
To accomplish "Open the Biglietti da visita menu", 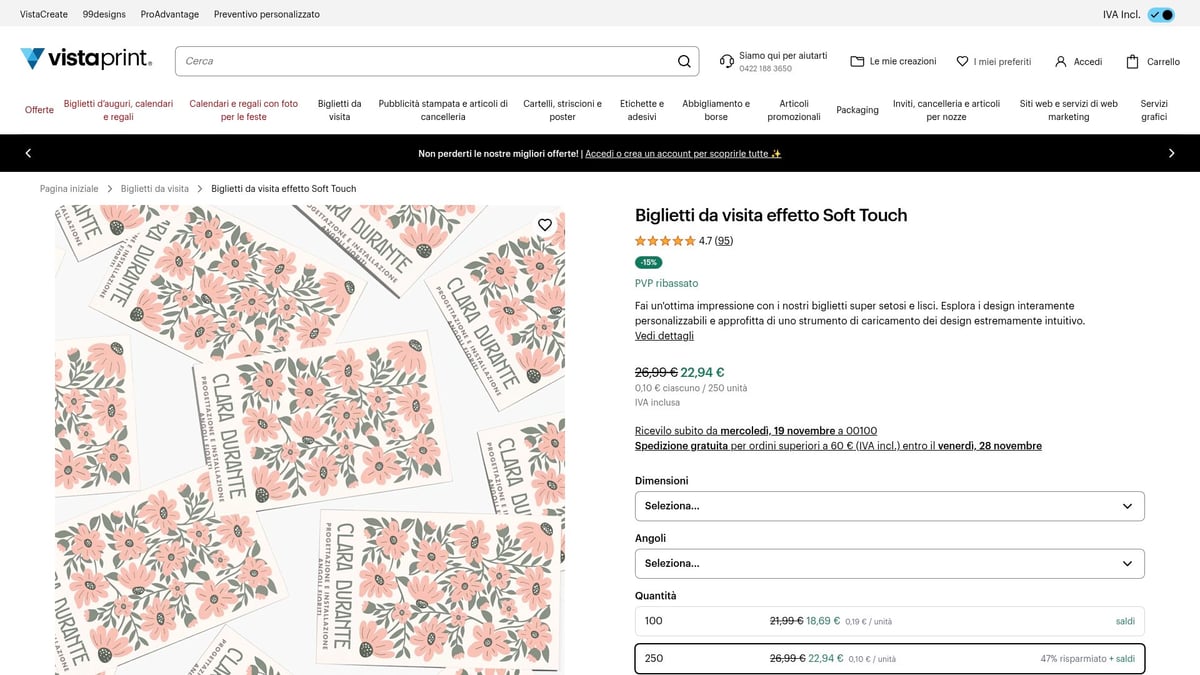I will click(339, 110).
